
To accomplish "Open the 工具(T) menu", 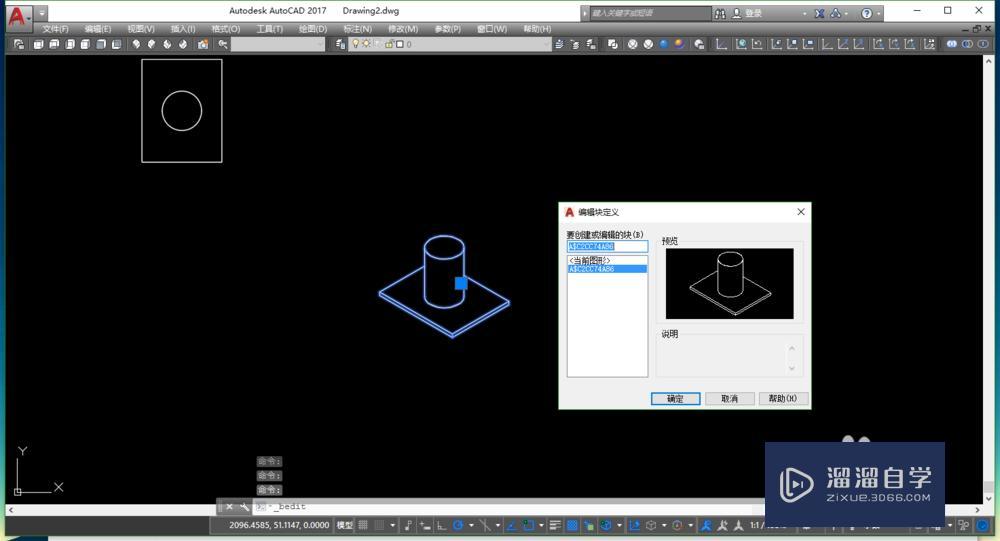I will click(x=269, y=29).
